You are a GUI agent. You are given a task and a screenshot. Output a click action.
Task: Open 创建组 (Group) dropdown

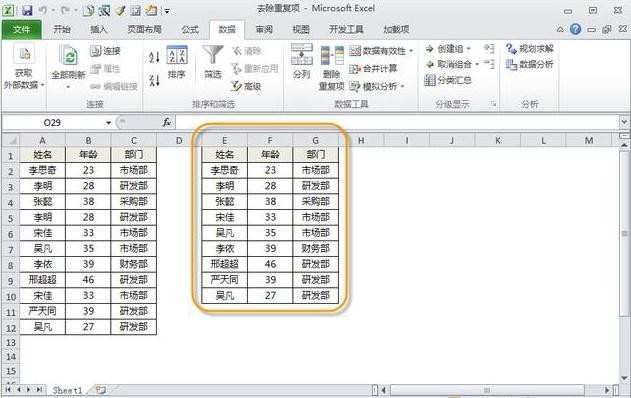468,49
